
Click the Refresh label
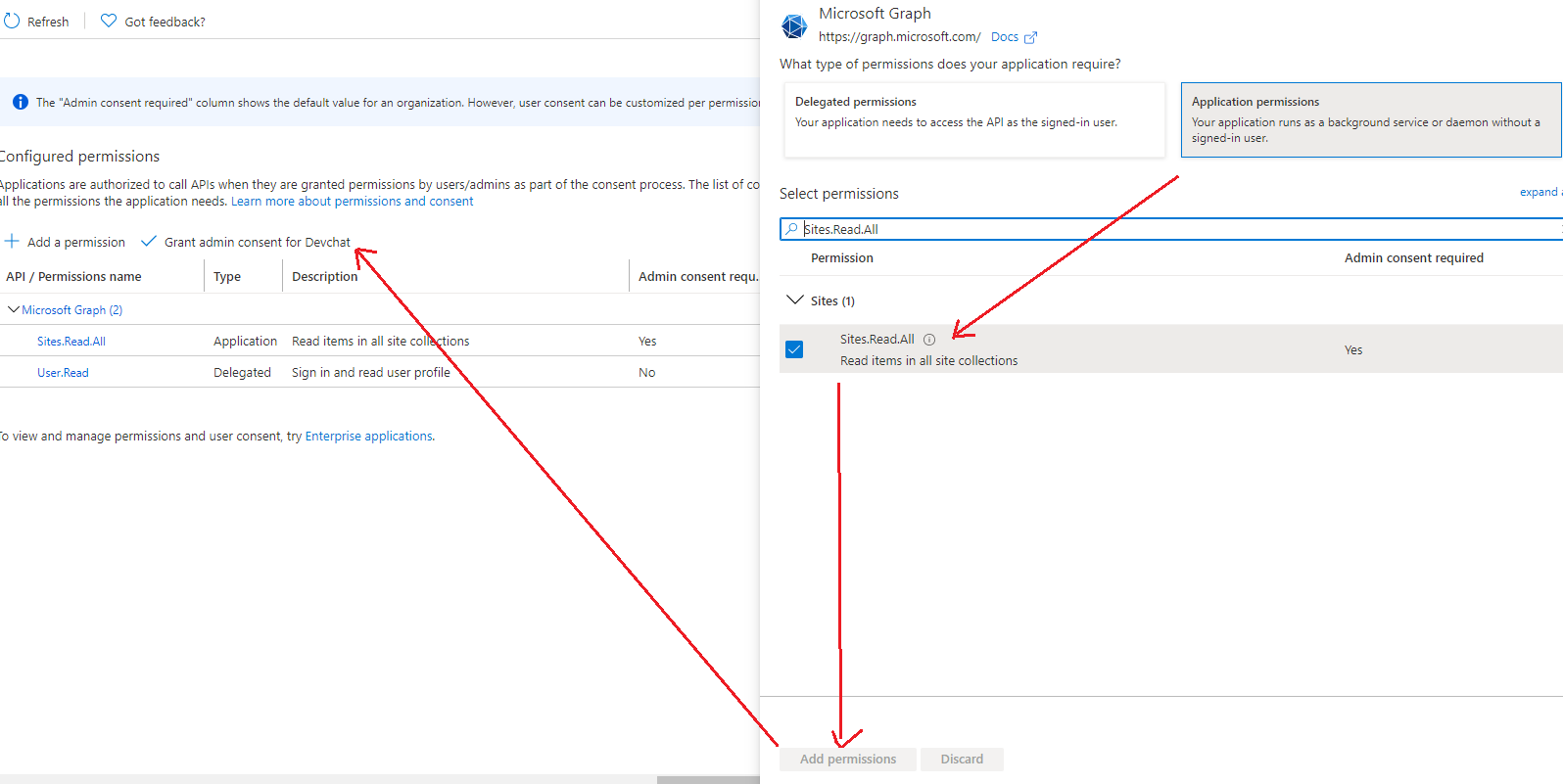(48, 22)
